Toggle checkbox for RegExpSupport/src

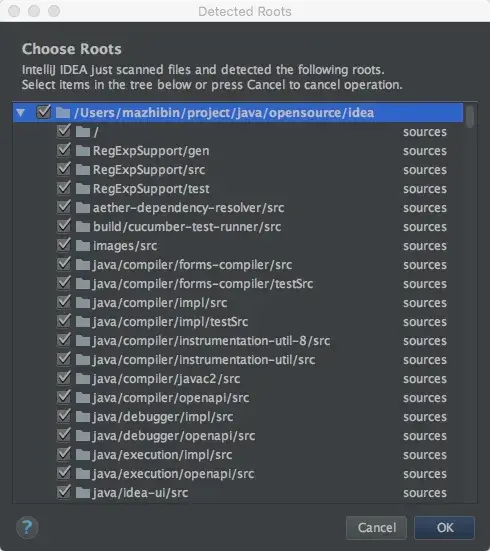click(x=64, y=169)
